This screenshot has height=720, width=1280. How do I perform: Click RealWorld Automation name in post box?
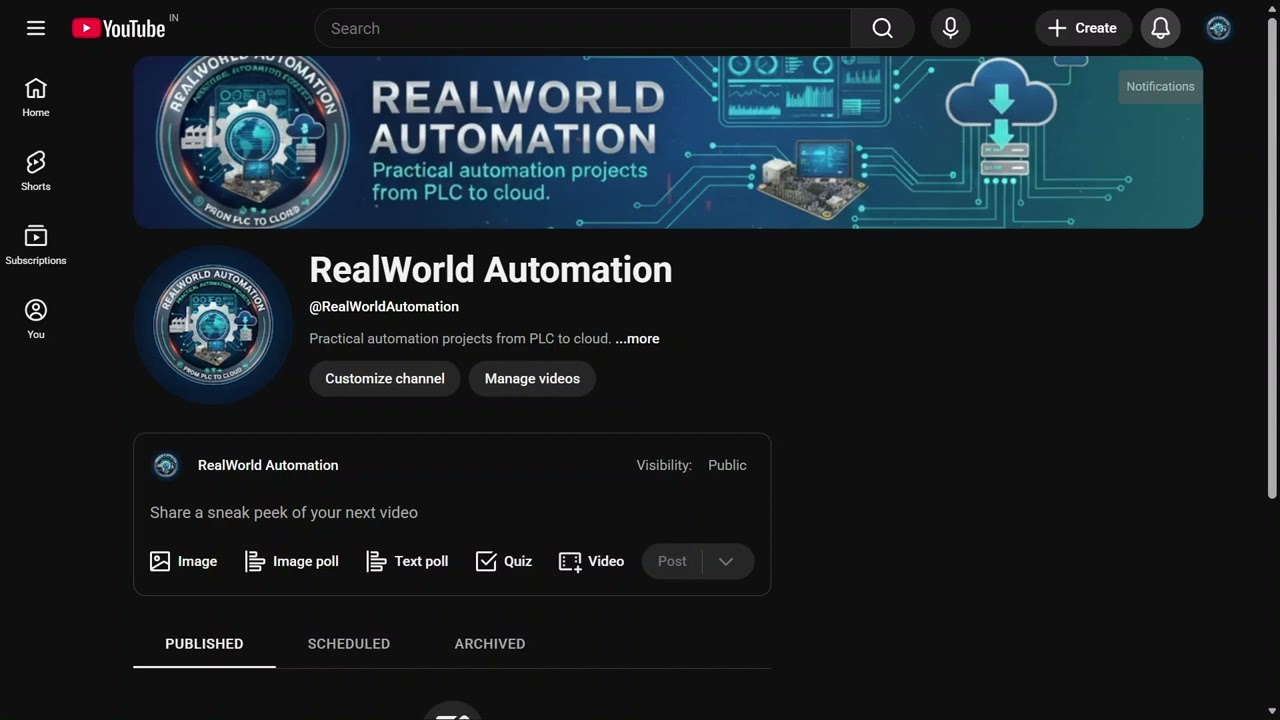point(268,465)
